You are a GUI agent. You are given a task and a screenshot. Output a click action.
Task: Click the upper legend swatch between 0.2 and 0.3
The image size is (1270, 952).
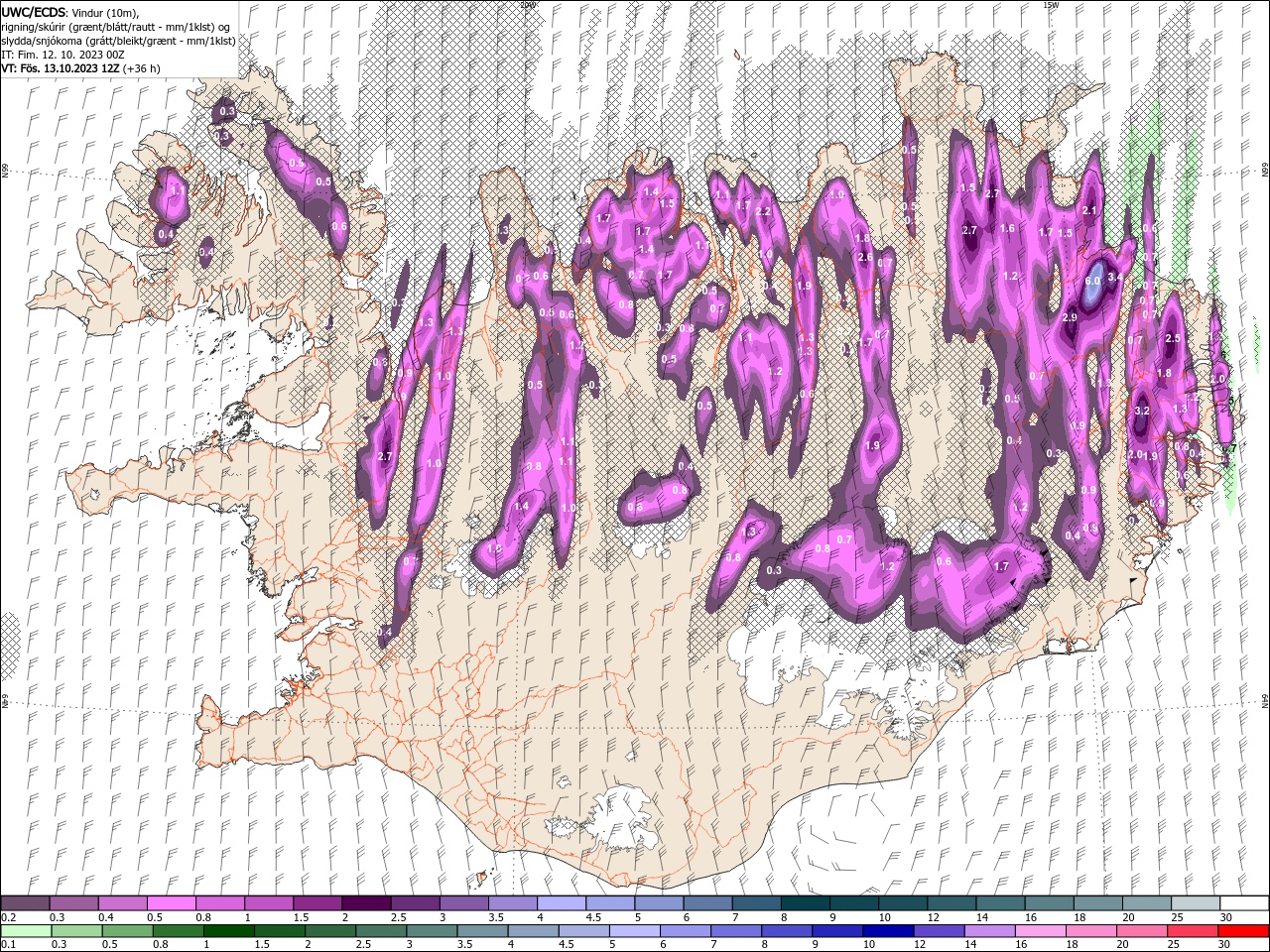(25, 903)
